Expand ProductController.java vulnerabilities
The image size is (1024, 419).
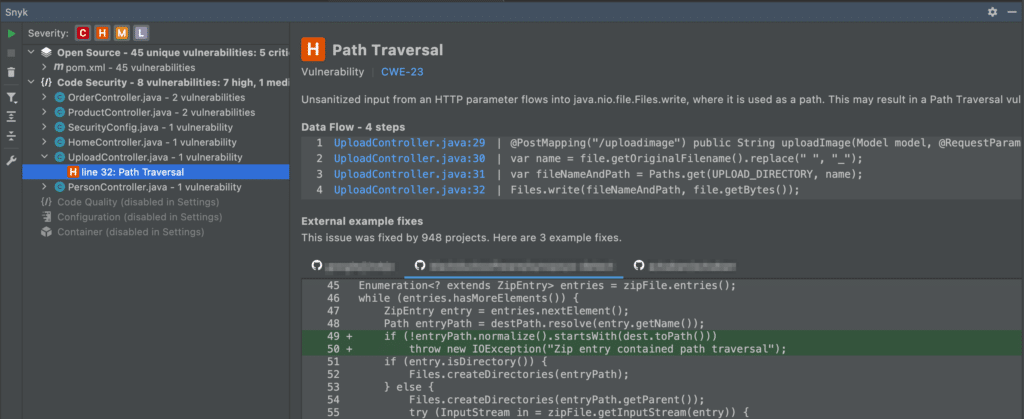coord(44,112)
